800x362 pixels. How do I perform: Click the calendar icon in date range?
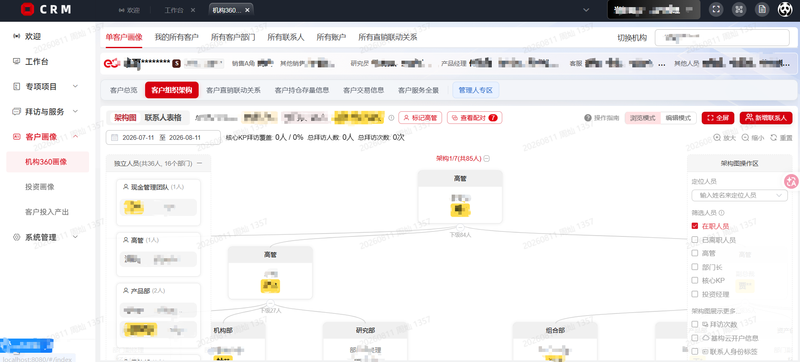(x=114, y=138)
